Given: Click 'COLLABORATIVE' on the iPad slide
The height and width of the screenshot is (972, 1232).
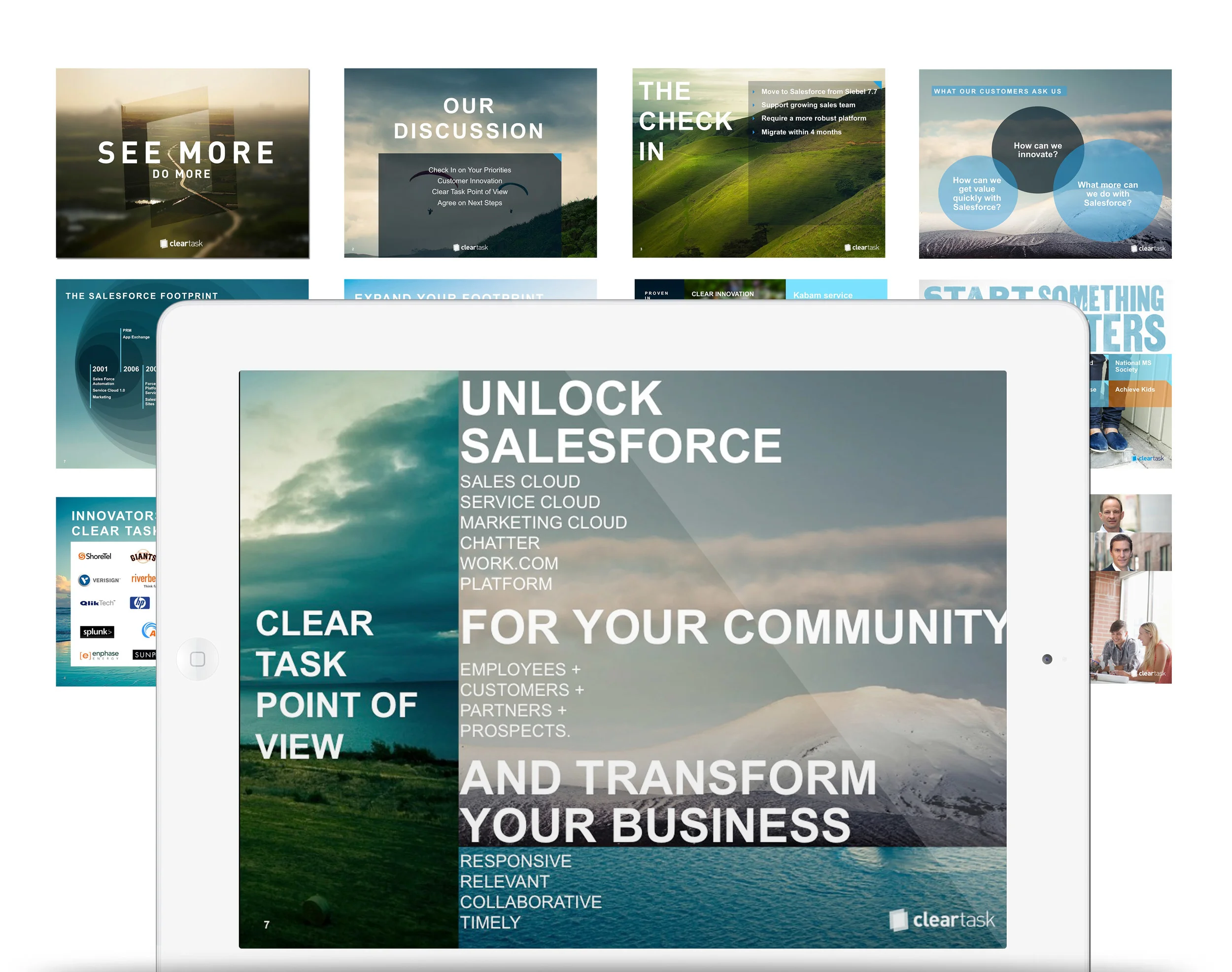Looking at the screenshot, I should (x=531, y=903).
